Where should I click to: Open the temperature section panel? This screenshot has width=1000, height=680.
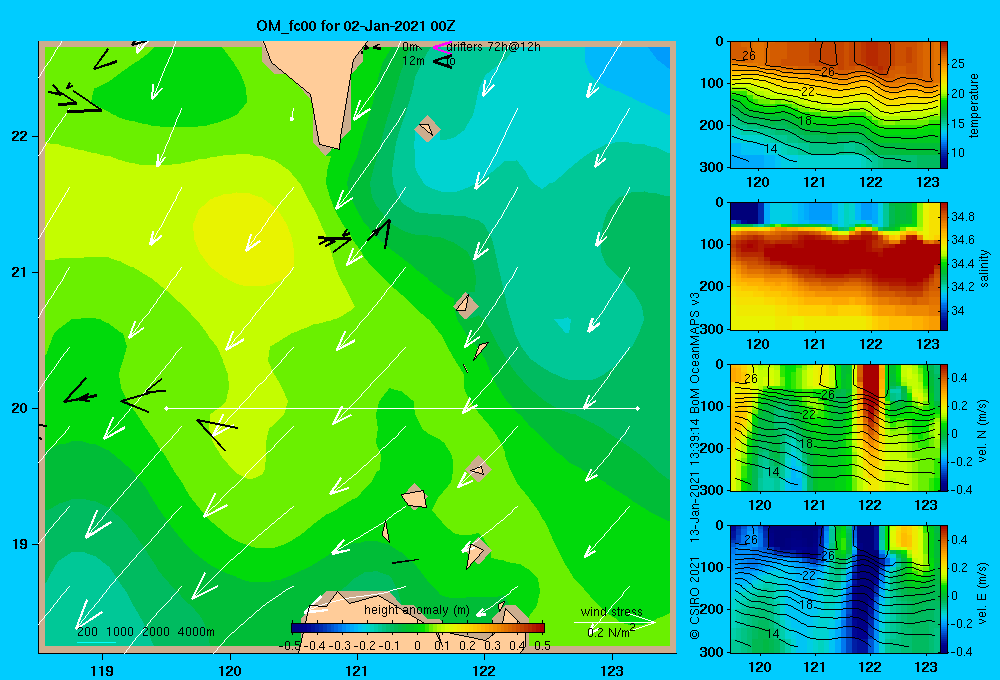pos(834,105)
